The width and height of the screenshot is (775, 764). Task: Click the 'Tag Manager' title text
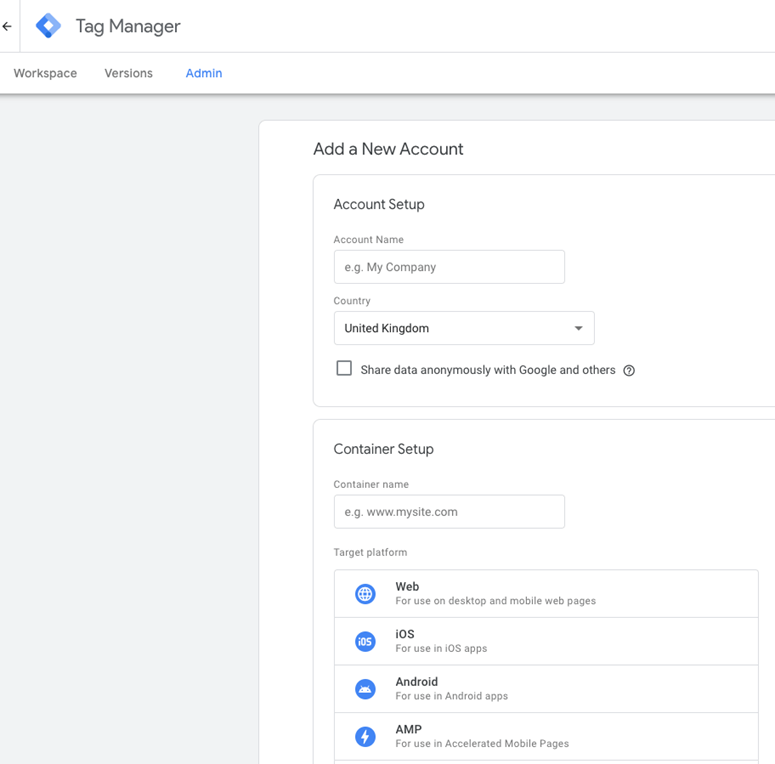(x=128, y=26)
